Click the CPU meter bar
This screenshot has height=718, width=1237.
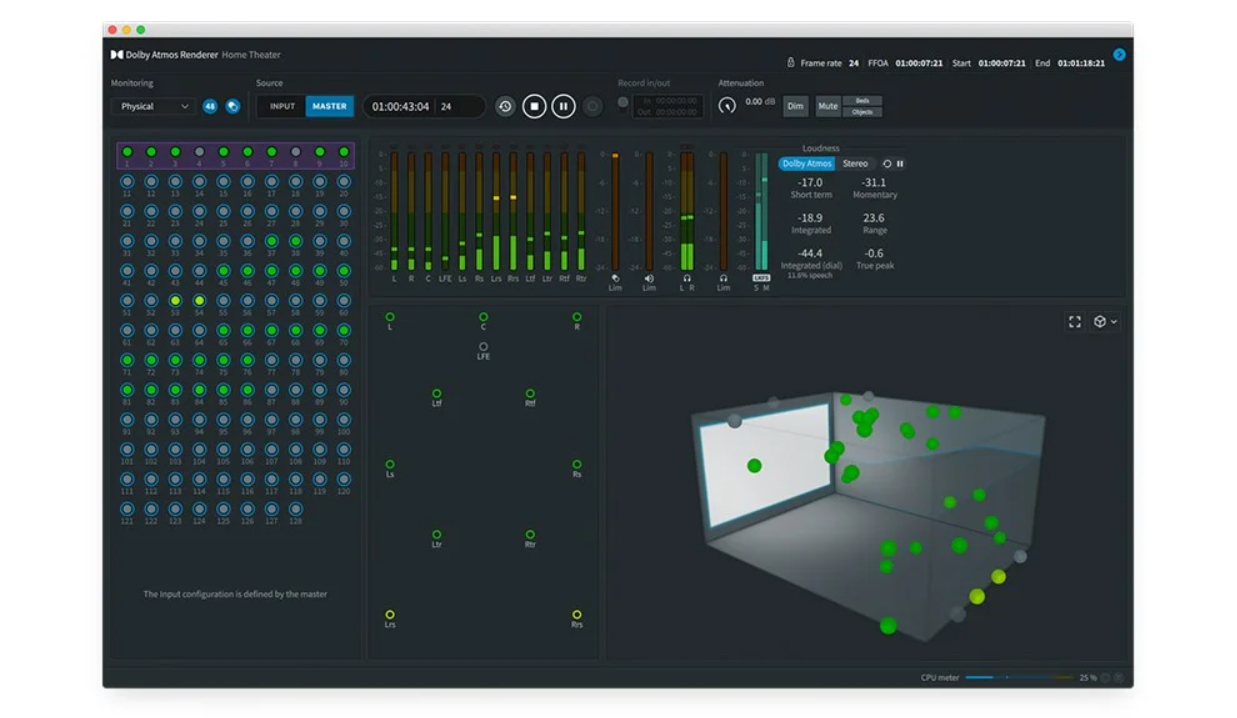[1018, 678]
